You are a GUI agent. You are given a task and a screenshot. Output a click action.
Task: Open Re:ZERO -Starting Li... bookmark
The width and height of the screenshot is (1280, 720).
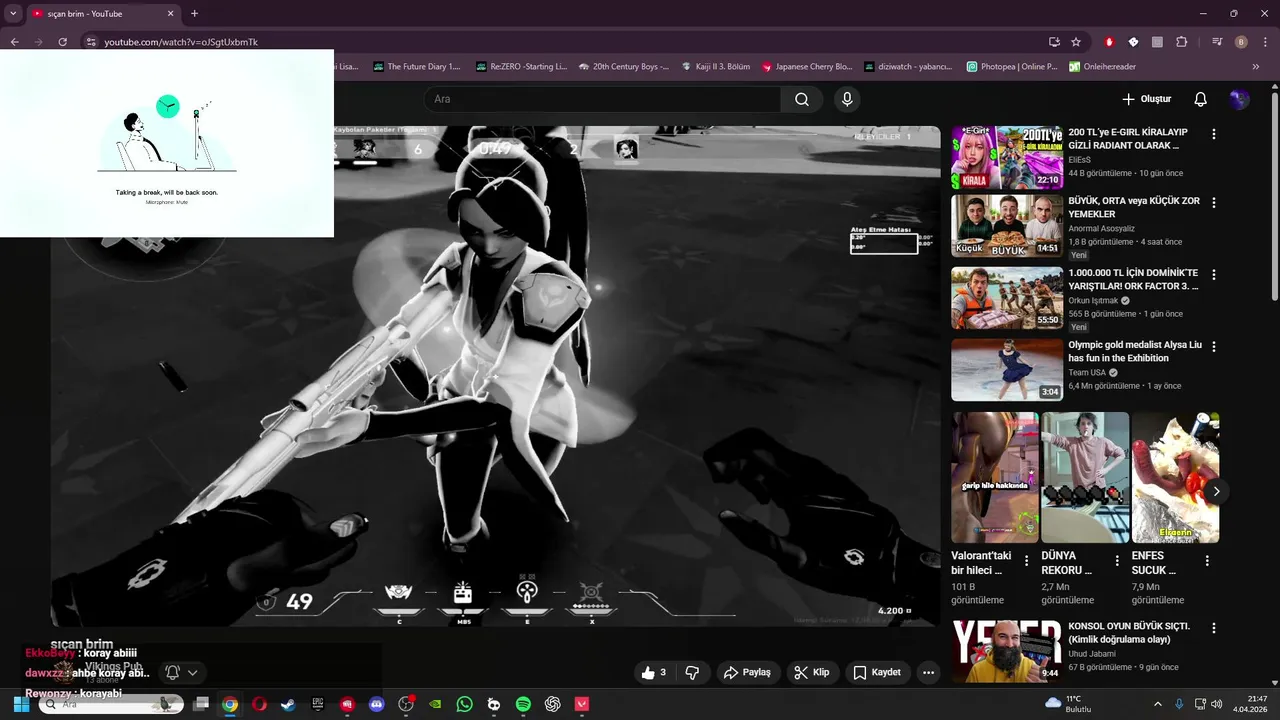[520, 67]
